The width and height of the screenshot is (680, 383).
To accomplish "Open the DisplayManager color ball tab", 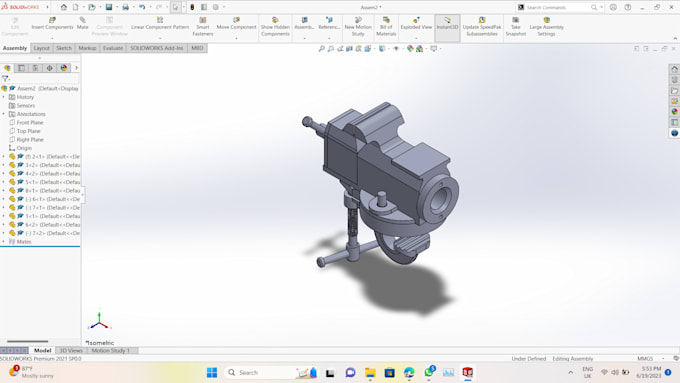I will [x=64, y=68].
